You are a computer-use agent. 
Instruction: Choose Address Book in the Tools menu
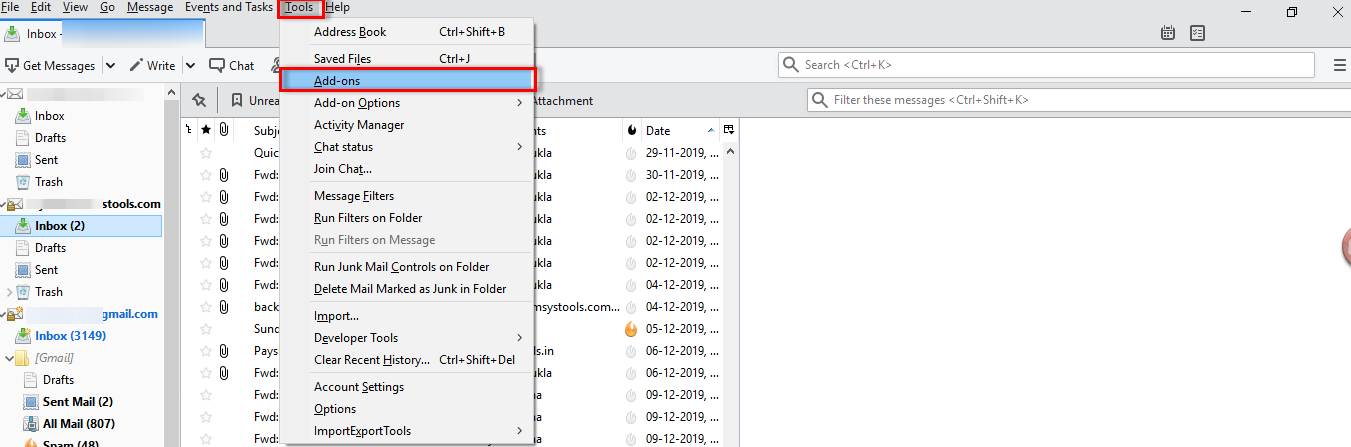click(407, 32)
